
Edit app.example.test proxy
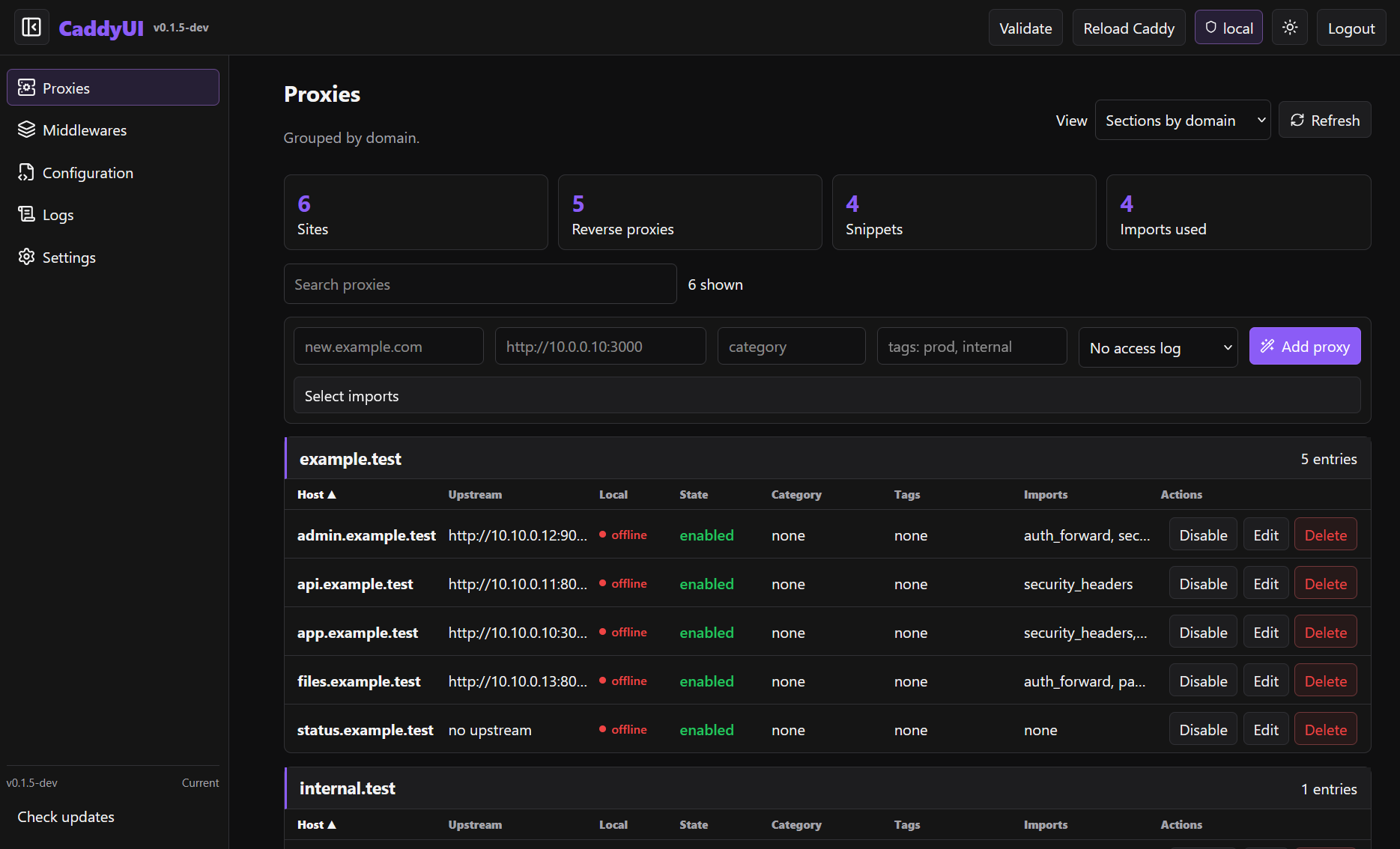(1266, 632)
